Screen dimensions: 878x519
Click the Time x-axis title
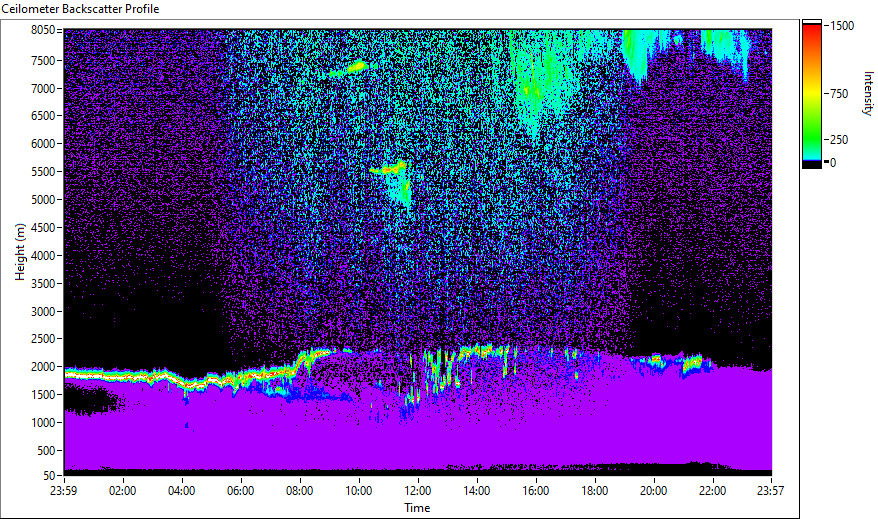coord(418,508)
